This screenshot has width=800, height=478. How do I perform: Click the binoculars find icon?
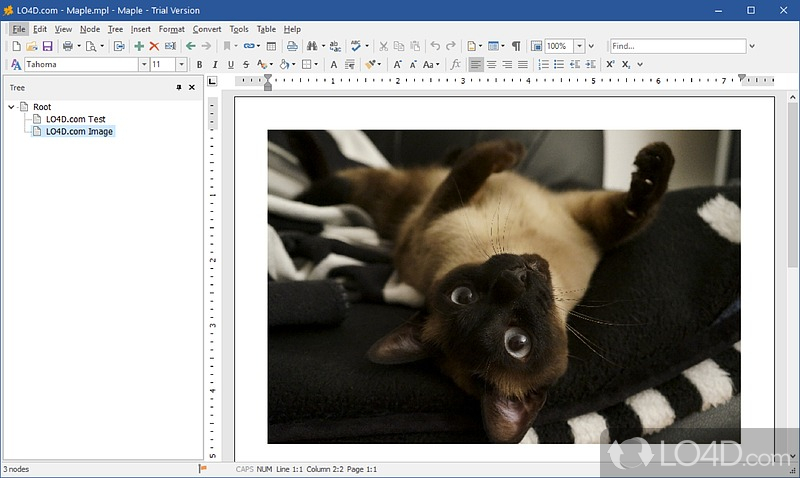(312, 46)
